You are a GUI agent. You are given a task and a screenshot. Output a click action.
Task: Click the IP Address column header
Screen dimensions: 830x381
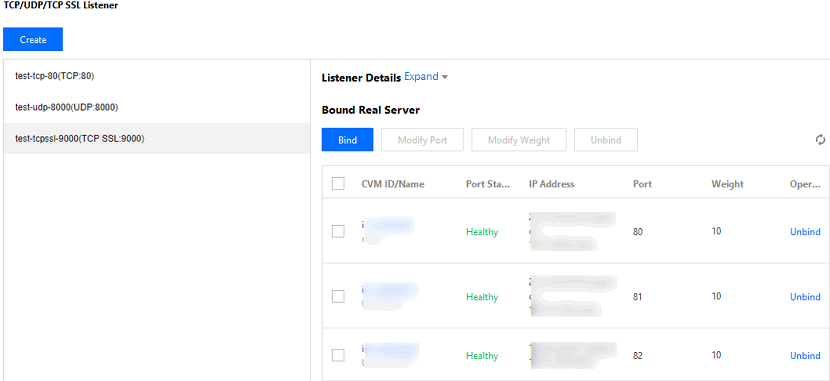552,184
